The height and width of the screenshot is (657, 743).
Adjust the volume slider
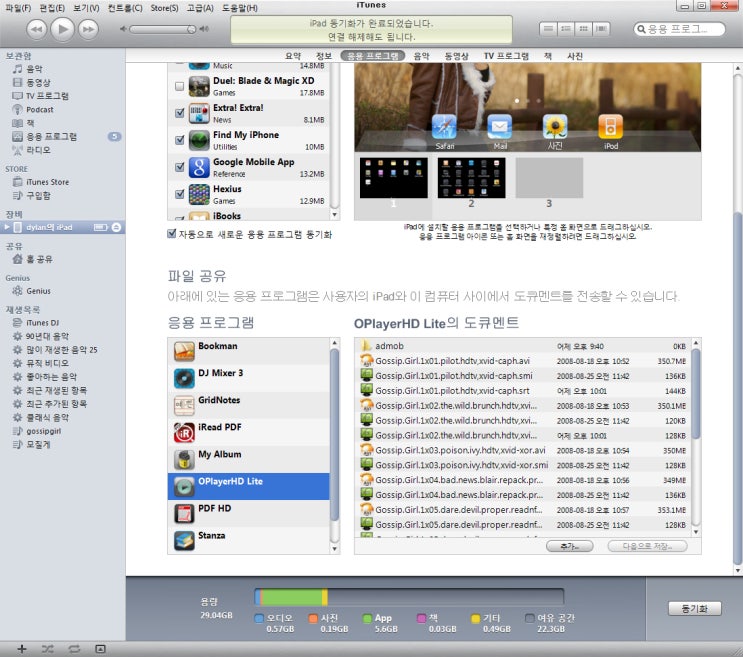(163, 29)
